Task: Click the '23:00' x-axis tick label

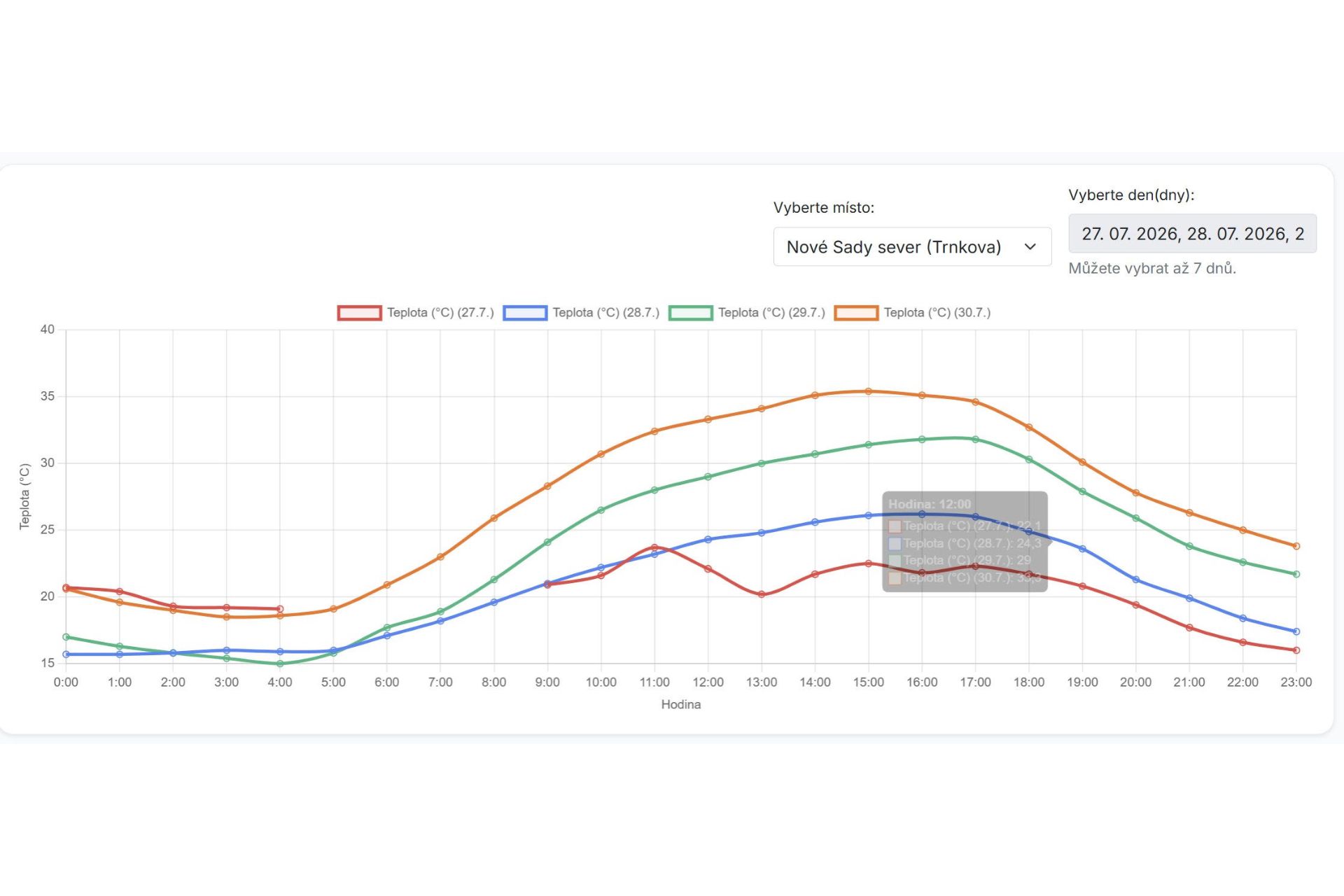Action: (x=1296, y=682)
